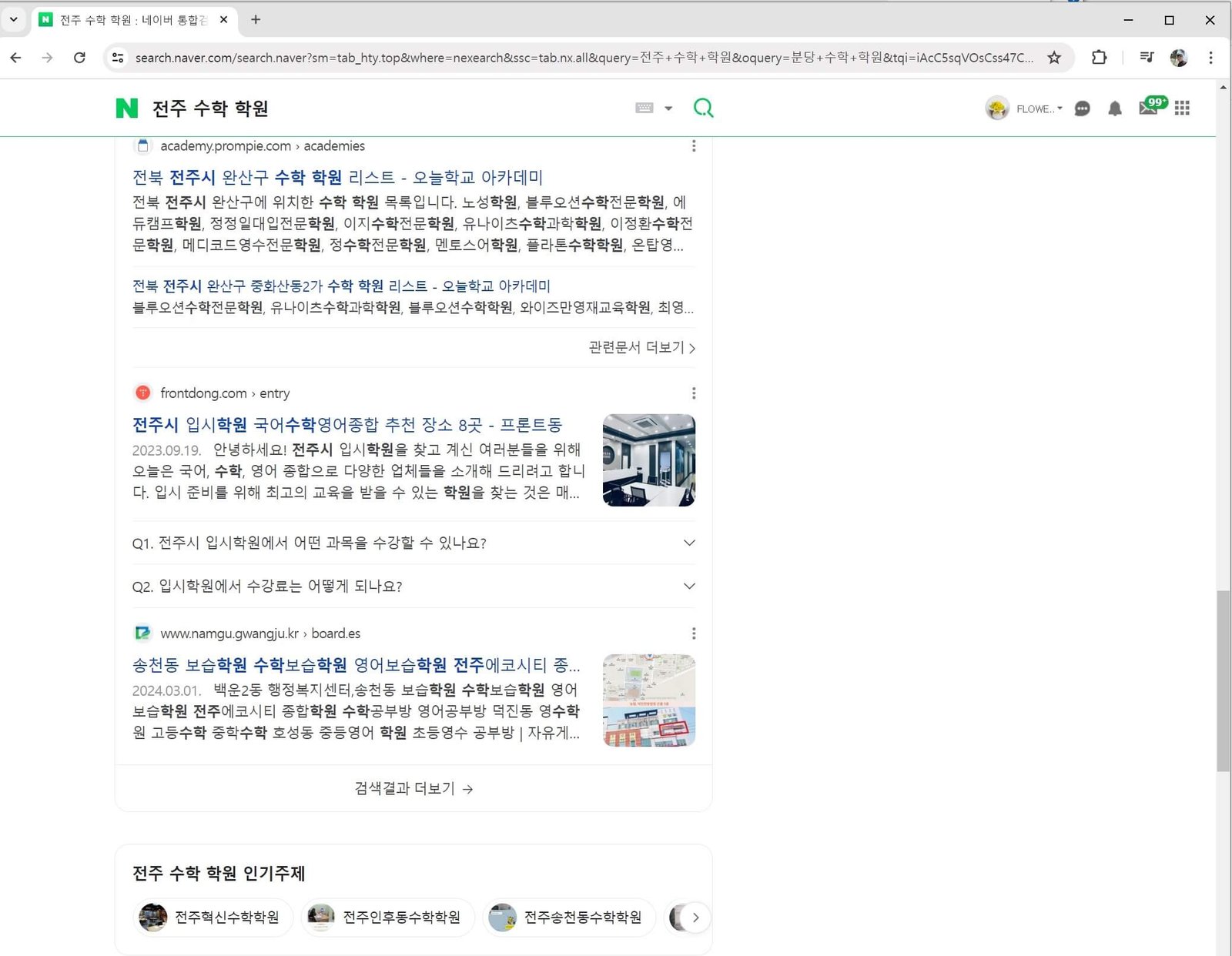Open 전주시 입시학원 국어수학영어종합 추천 link
Image resolution: width=1232 pixels, height=956 pixels.
pyautogui.click(x=347, y=425)
